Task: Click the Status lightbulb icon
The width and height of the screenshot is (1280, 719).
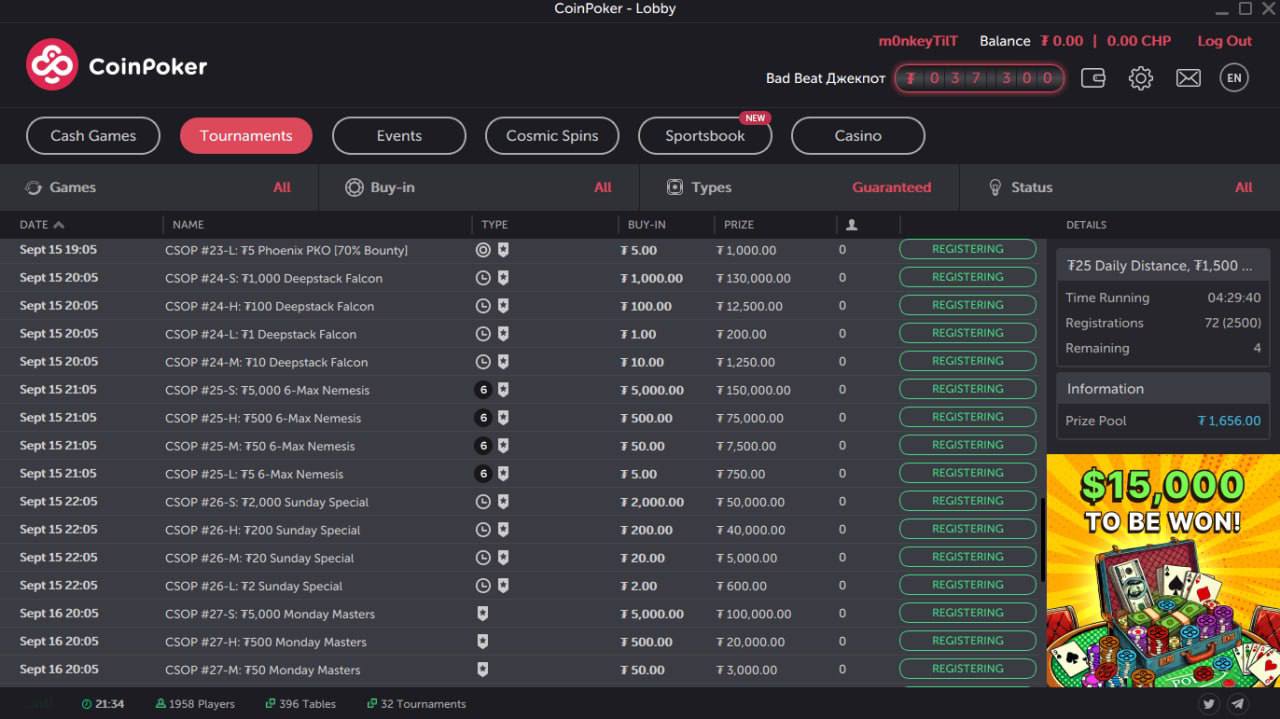Action: pos(995,187)
